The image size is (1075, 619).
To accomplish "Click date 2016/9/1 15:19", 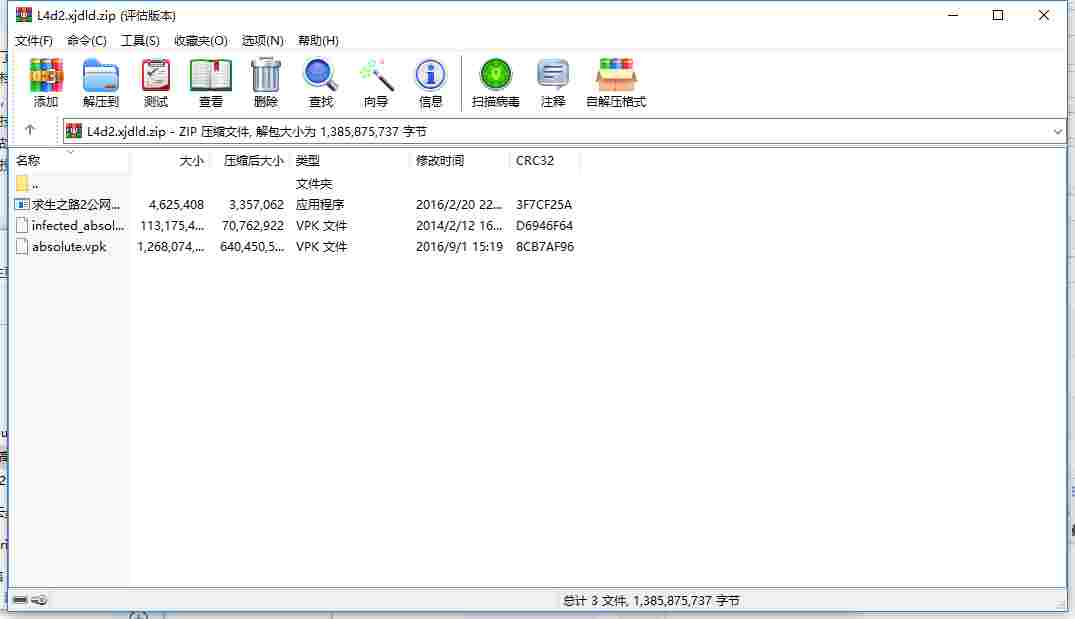I will click(x=459, y=247).
